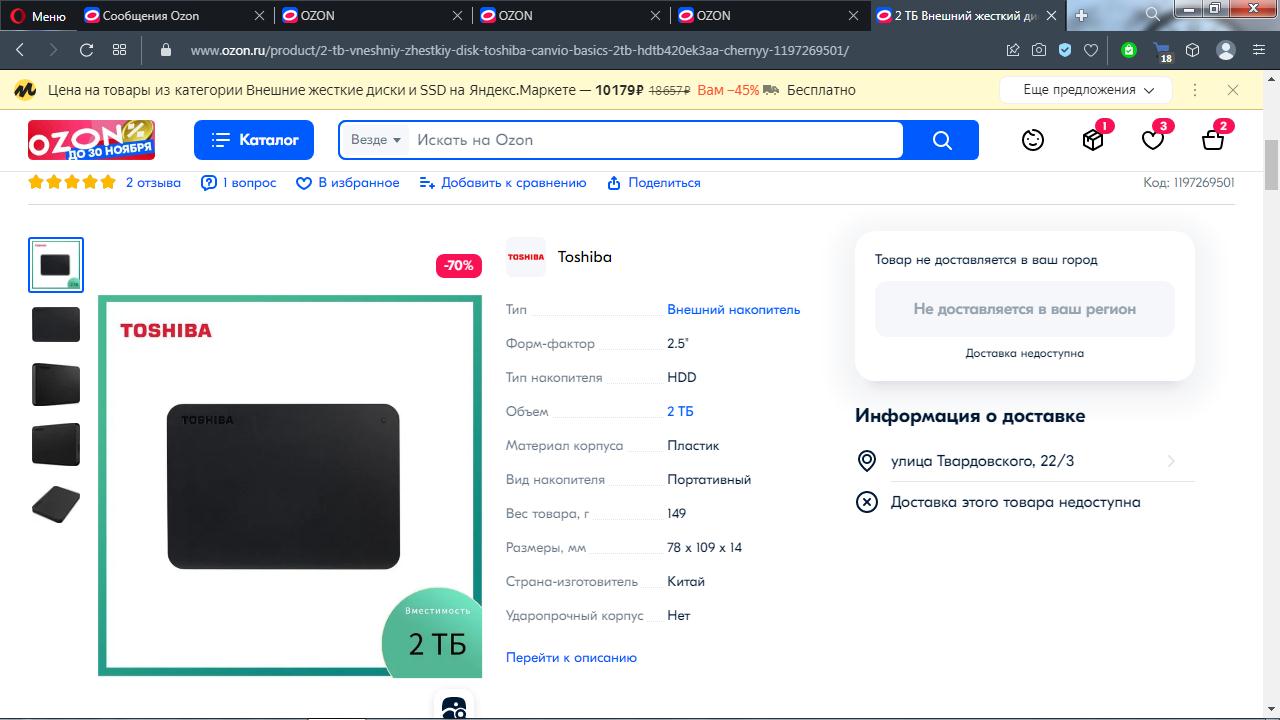The width and height of the screenshot is (1280, 720).
Task: Open the favorites heart in Ozon header
Action: [x=1153, y=140]
